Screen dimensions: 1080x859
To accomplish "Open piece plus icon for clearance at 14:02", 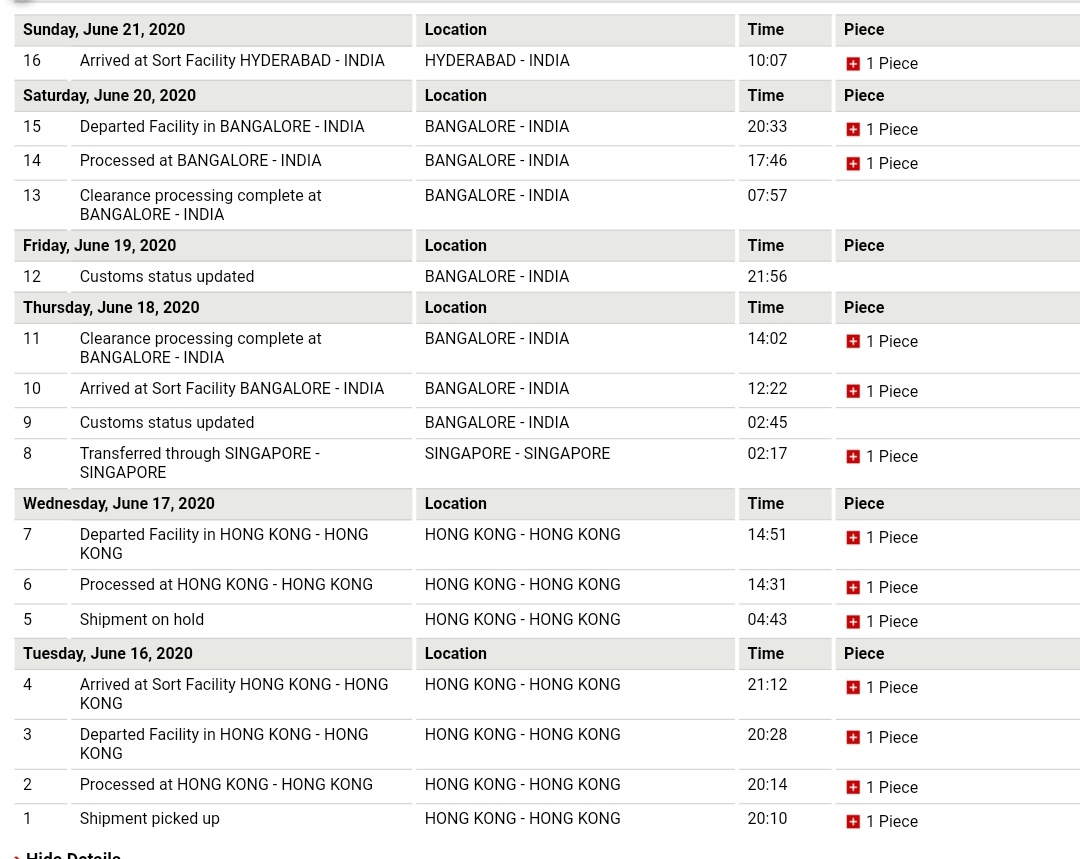I will click(853, 342).
